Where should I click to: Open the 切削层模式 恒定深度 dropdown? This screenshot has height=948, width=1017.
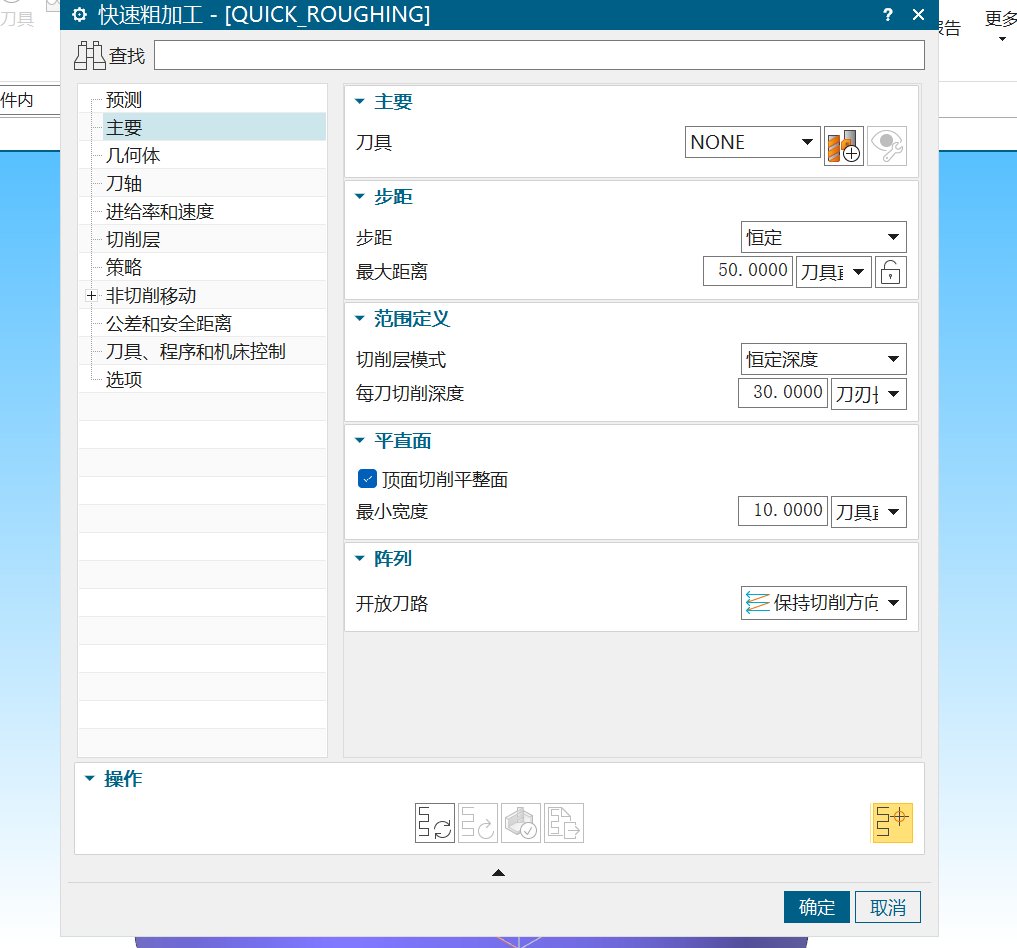pyautogui.click(x=824, y=359)
